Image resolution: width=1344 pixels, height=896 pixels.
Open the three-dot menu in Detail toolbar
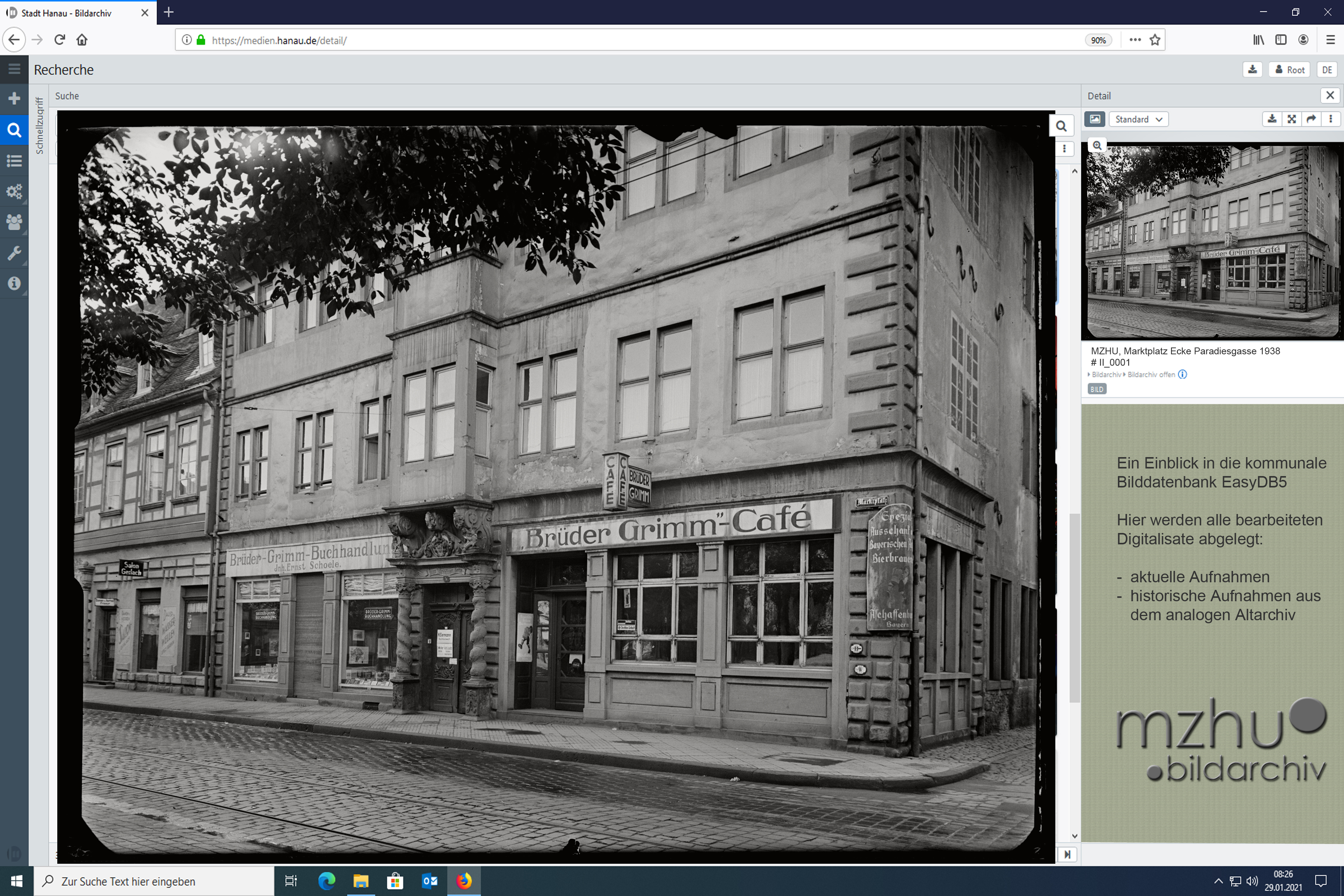coord(1331,119)
